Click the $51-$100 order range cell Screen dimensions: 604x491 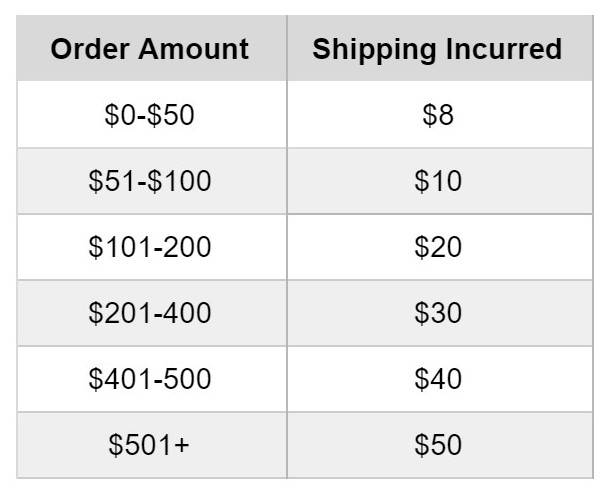(152, 181)
